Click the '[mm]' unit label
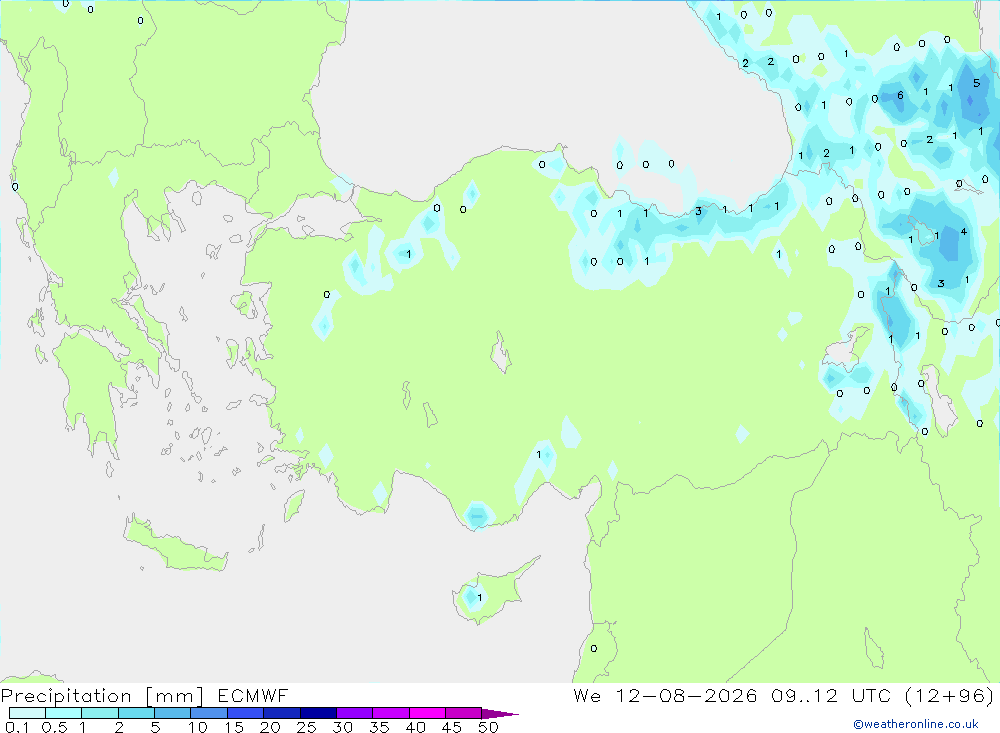 (175, 696)
